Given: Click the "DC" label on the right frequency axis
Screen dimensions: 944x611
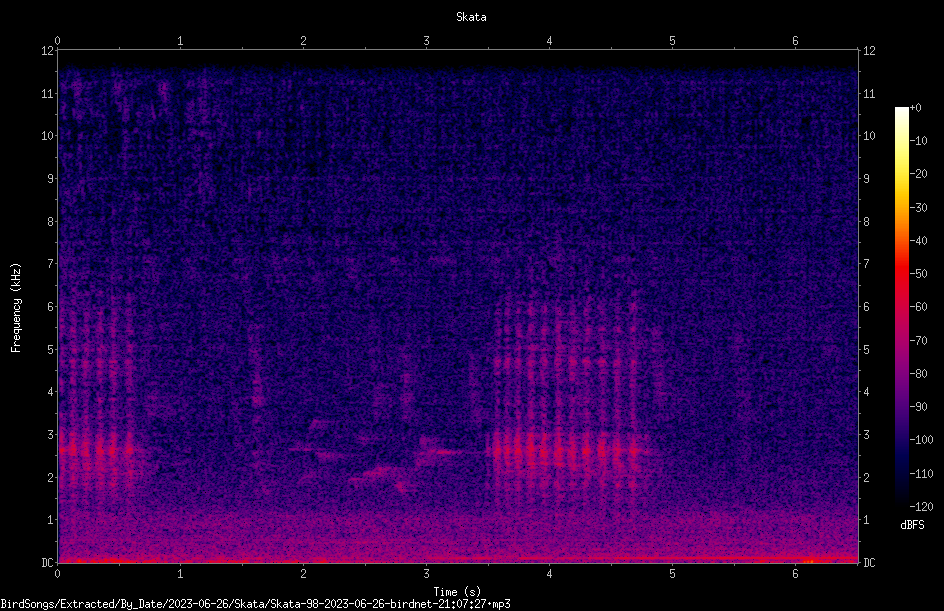Looking at the screenshot, I should (869, 563).
